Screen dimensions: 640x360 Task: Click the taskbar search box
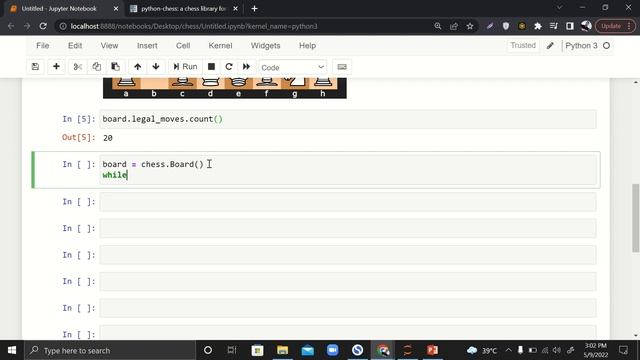pos(110,350)
